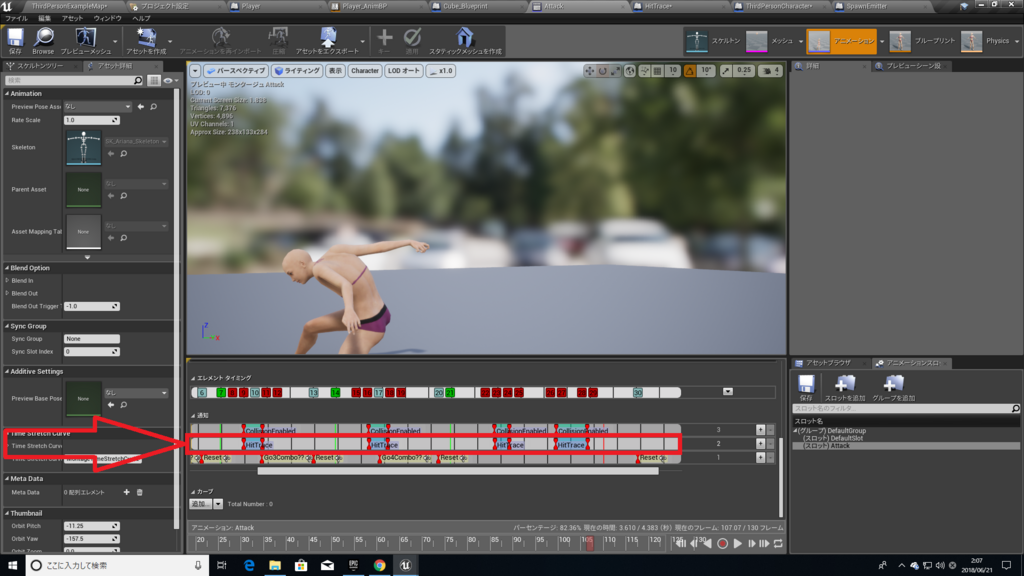1024x576 pixels.
Task: Click the notify track horizontal scrollbar
Action: click(458, 471)
